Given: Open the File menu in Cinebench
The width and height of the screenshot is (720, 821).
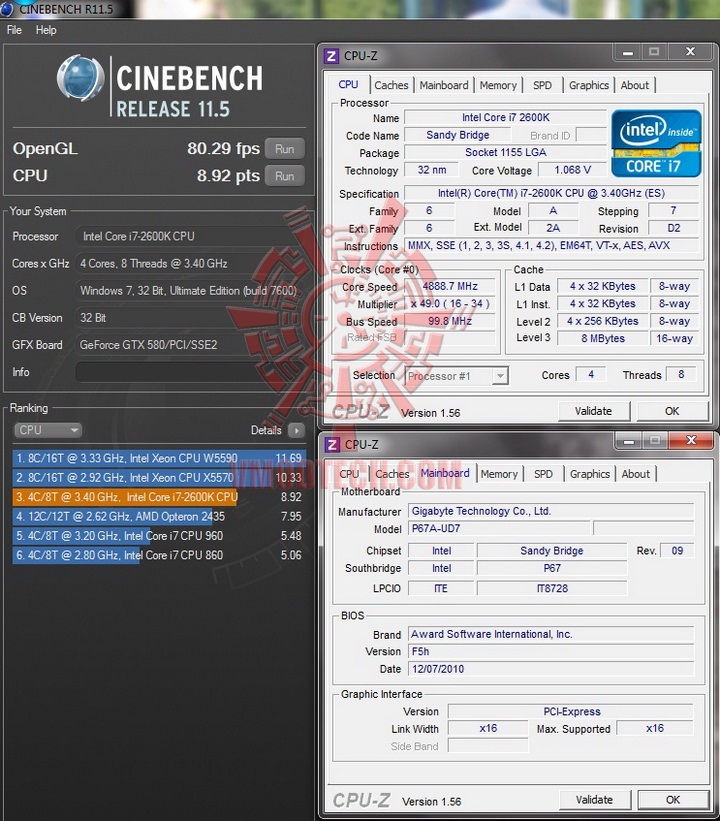Looking at the screenshot, I should (x=14, y=30).
